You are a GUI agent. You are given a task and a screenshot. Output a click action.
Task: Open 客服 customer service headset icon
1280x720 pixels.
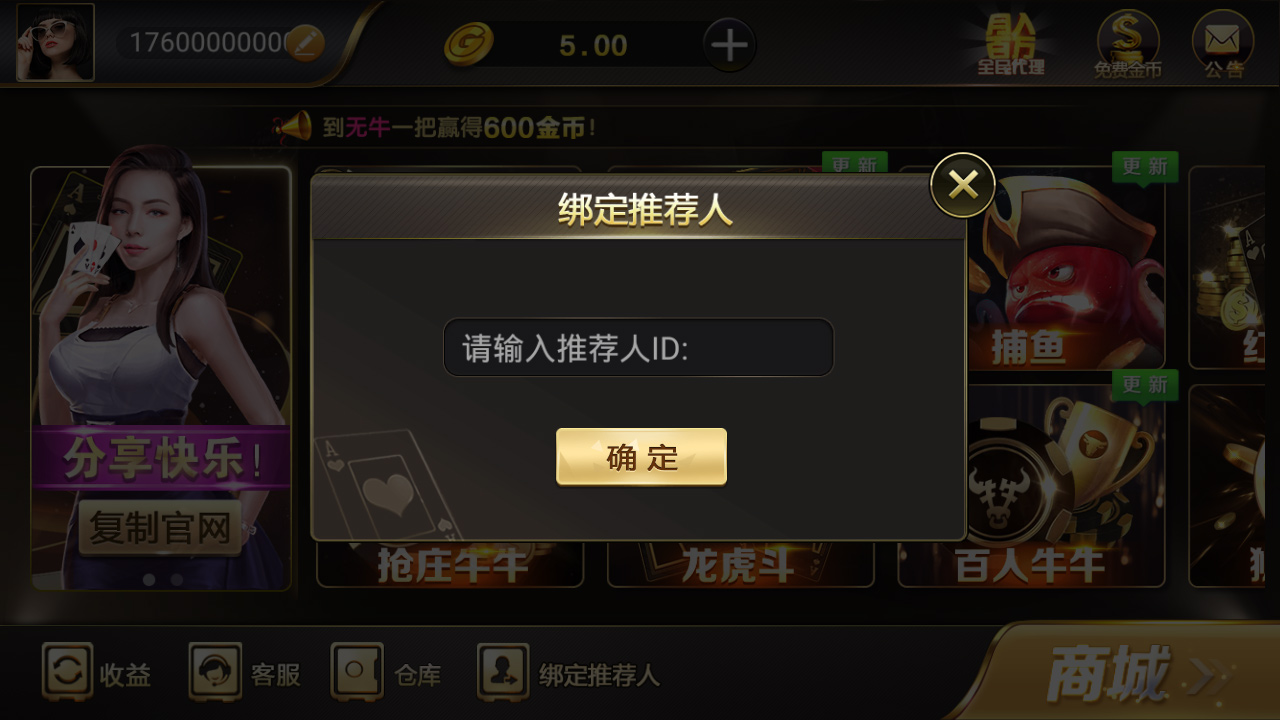tap(245, 673)
